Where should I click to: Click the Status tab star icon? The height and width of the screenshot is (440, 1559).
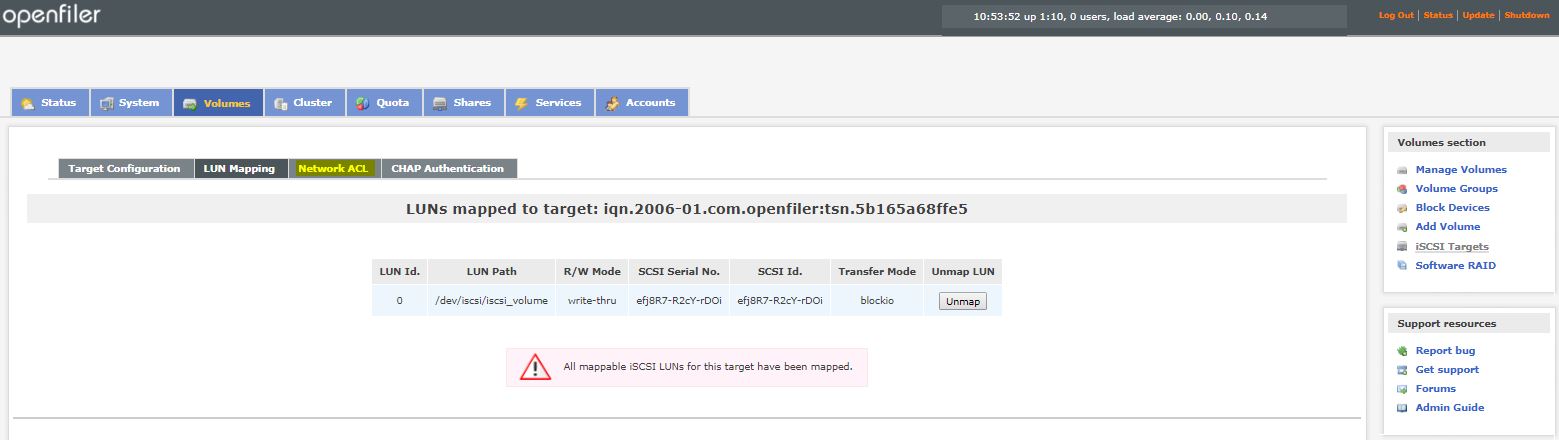[x=27, y=103]
